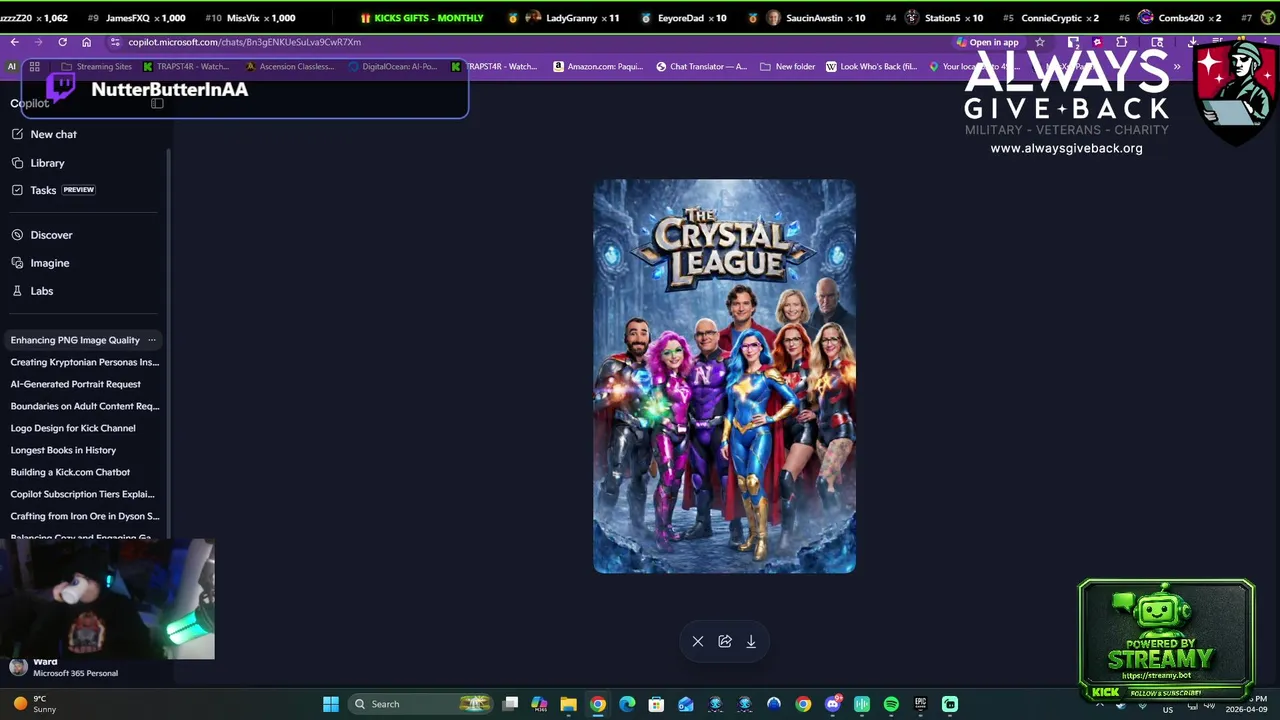Open Epic Games Launcher from taskbar
The height and width of the screenshot is (720, 1280).
click(x=920, y=704)
